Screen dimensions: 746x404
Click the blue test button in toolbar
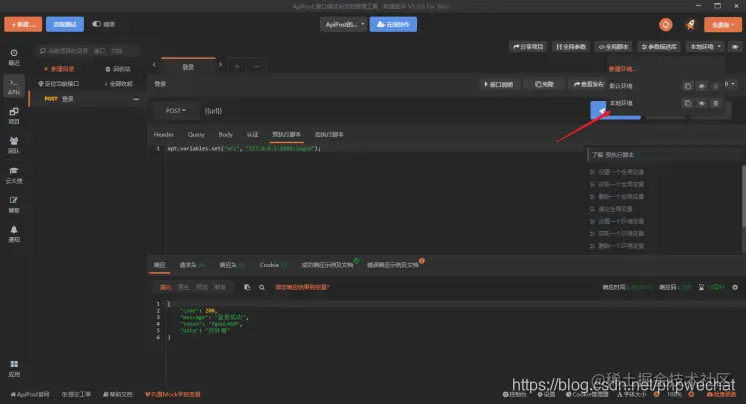coord(65,24)
